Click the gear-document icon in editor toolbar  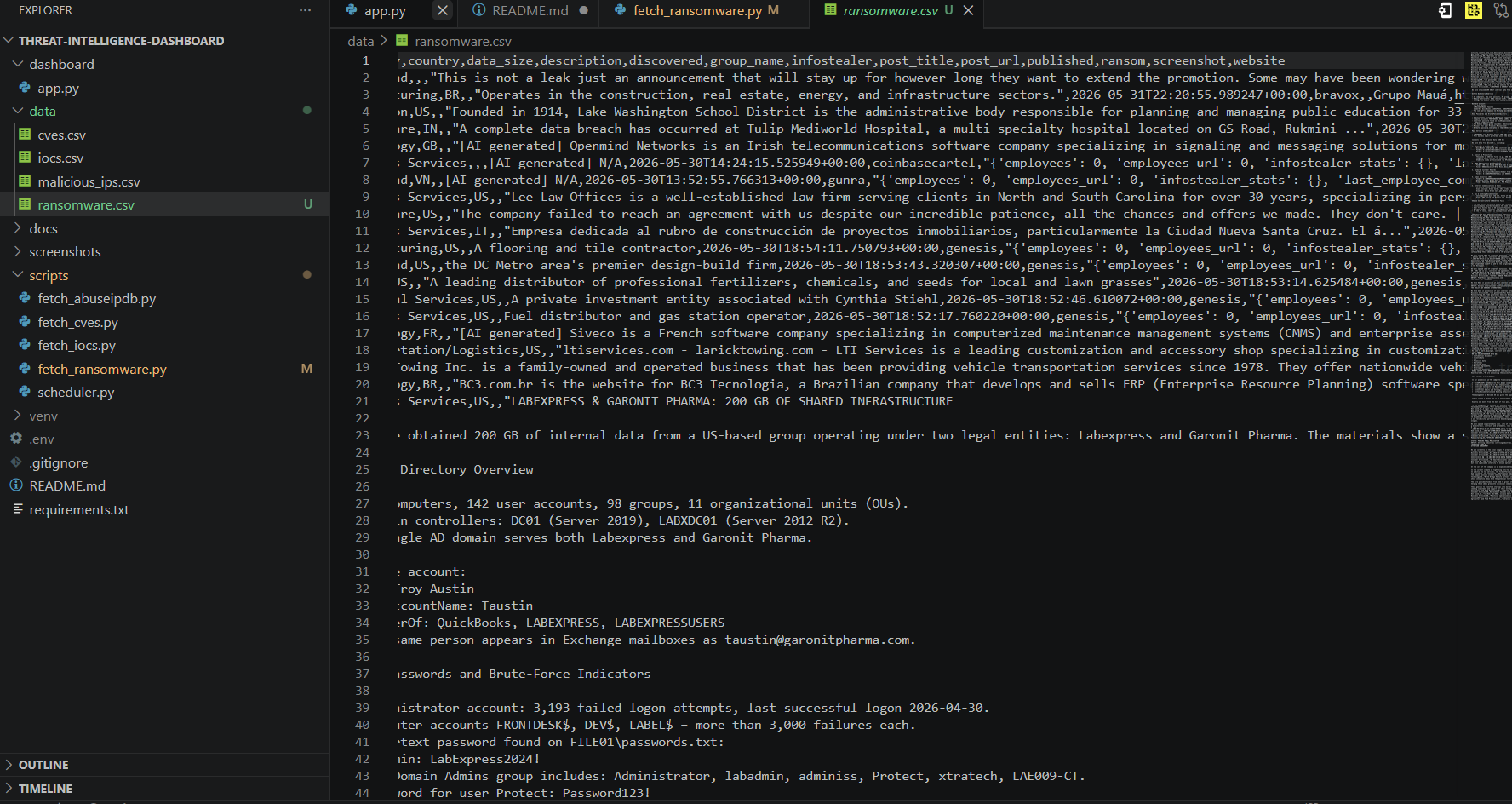coord(1445,10)
